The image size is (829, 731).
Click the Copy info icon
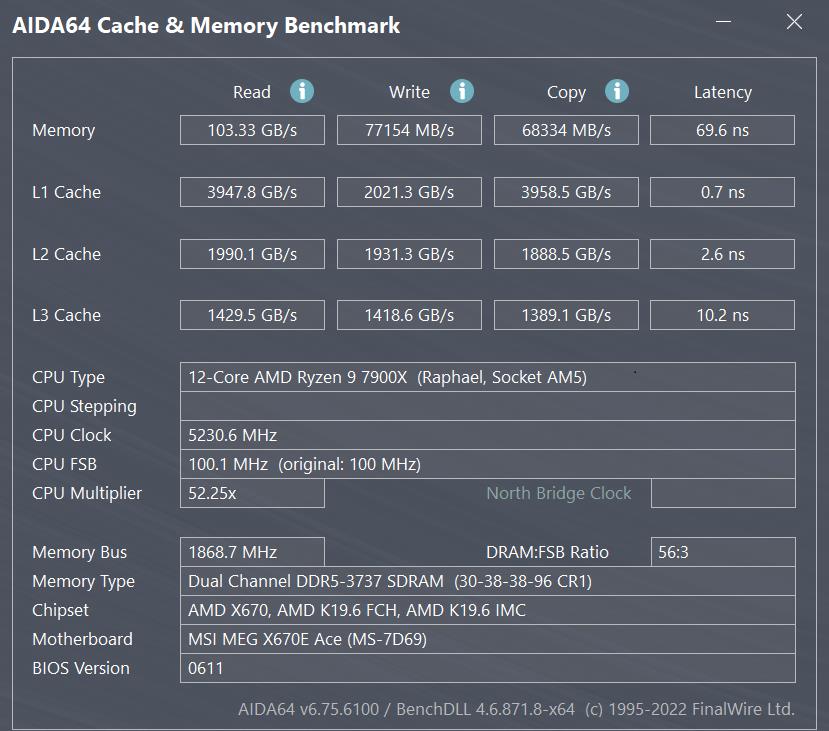617,91
